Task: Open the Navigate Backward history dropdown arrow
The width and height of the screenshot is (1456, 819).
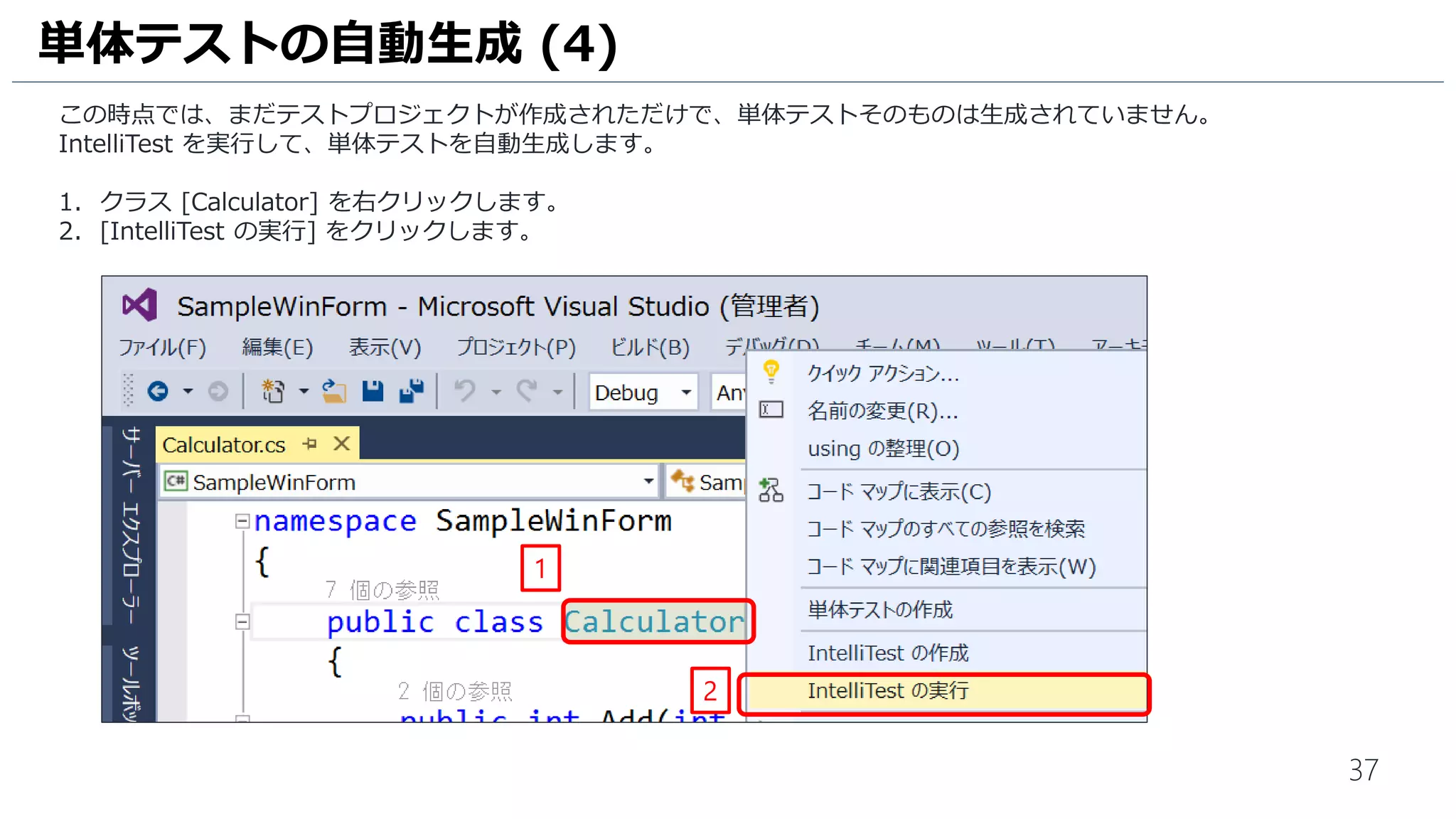Action: 188,391
